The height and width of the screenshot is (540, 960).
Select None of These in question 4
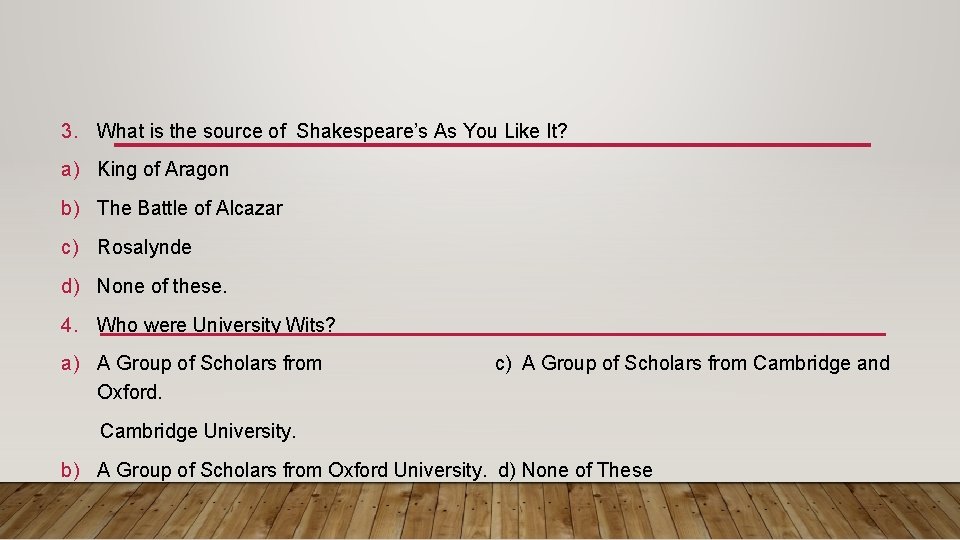576,470
